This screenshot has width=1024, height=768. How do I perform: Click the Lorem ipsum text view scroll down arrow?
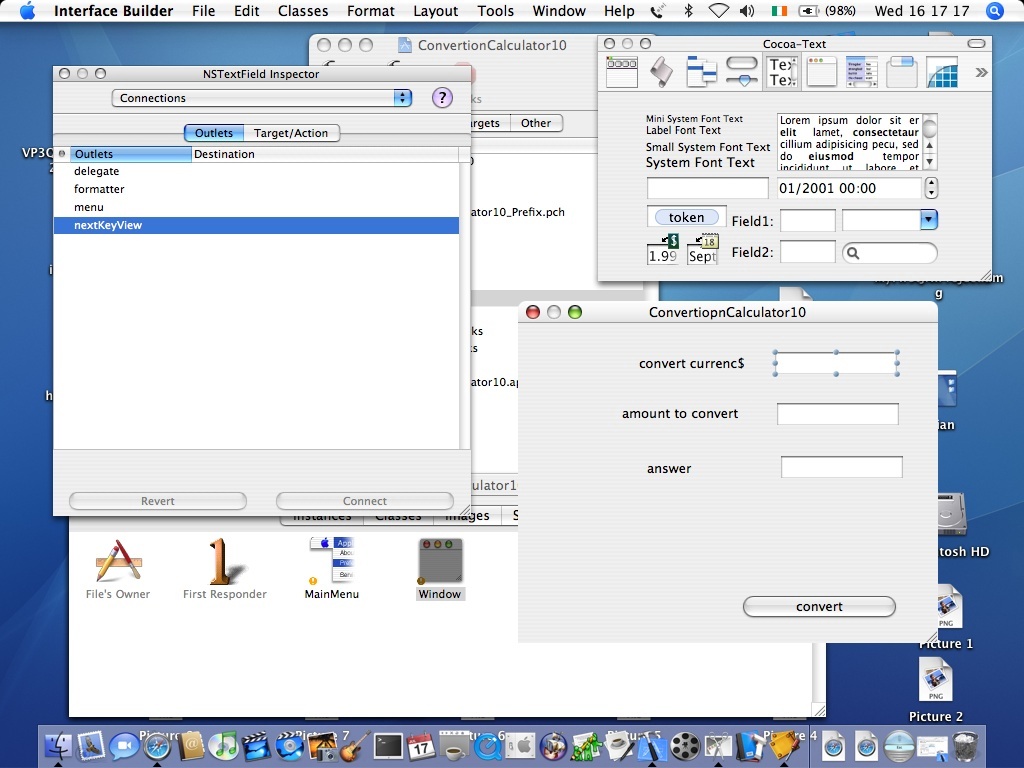tap(929, 161)
